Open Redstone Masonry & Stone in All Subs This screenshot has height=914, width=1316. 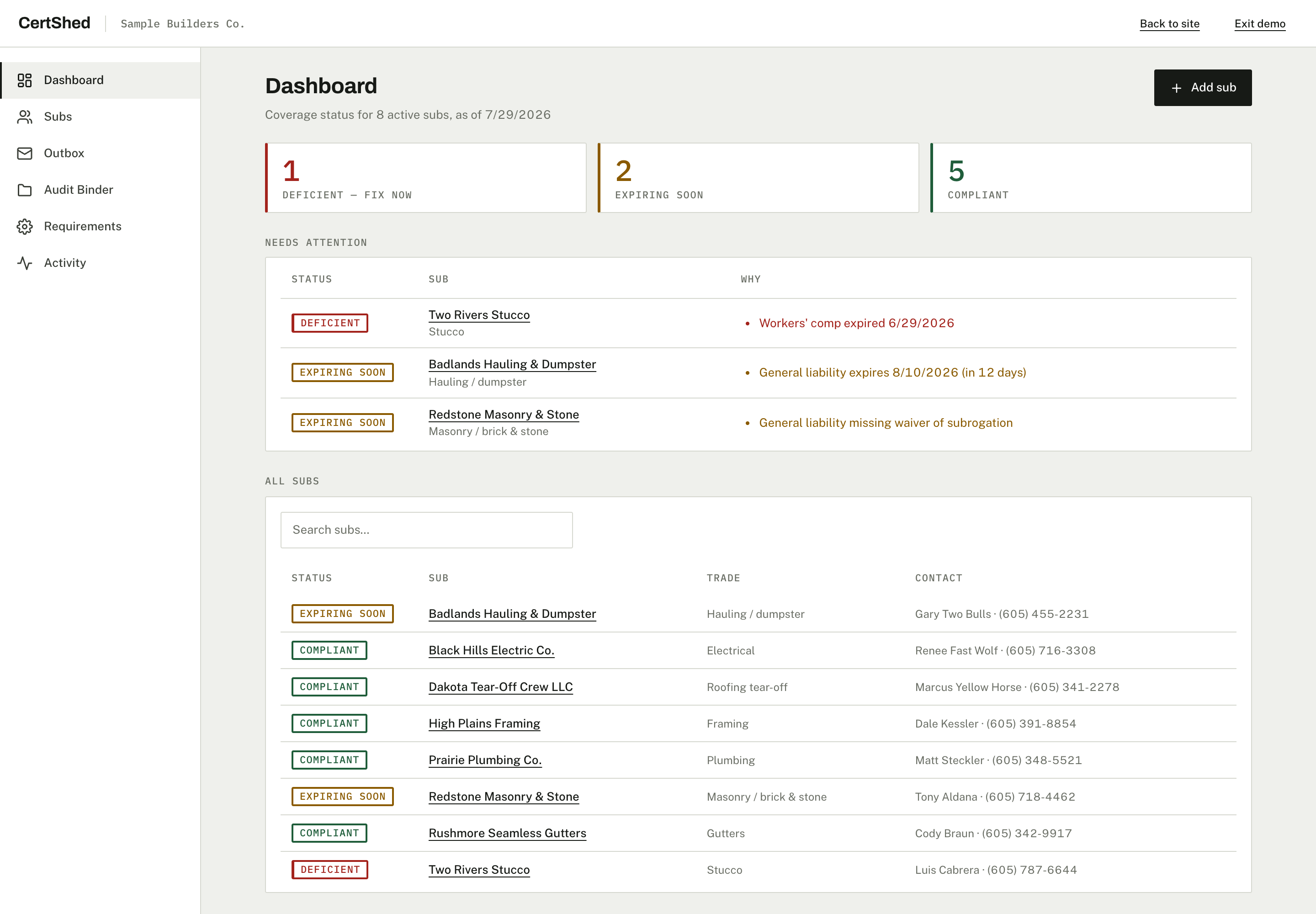[x=504, y=797]
